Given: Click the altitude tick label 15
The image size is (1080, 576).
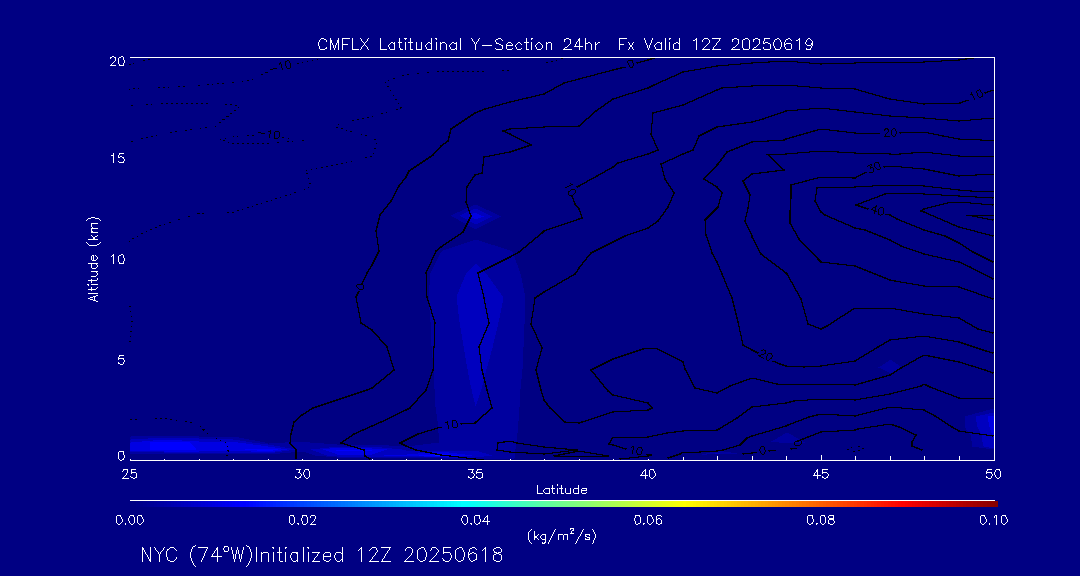Looking at the screenshot, I should tap(117, 158).
